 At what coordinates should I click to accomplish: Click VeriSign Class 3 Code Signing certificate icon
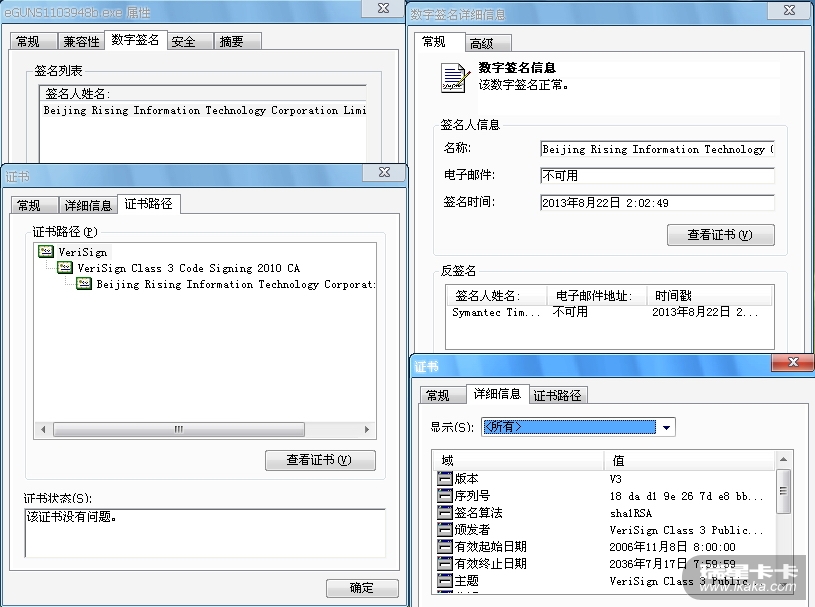pos(65,268)
